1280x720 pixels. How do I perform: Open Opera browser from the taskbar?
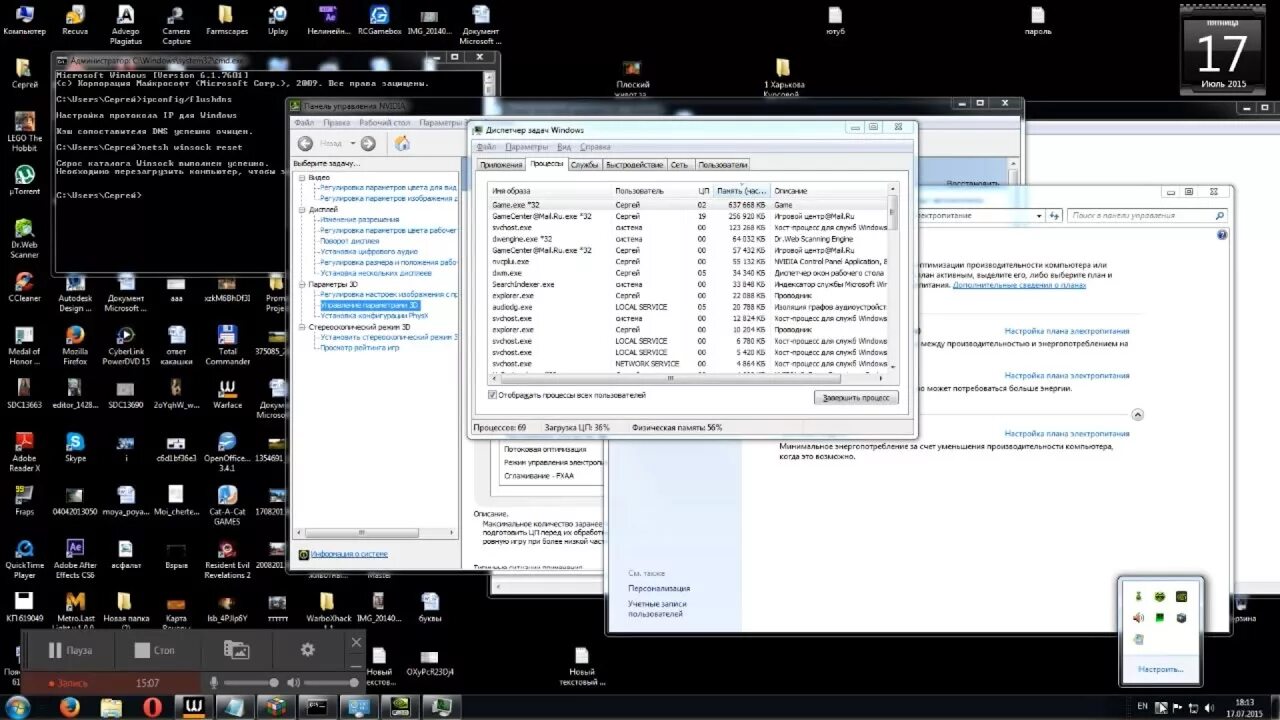point(152,706)
